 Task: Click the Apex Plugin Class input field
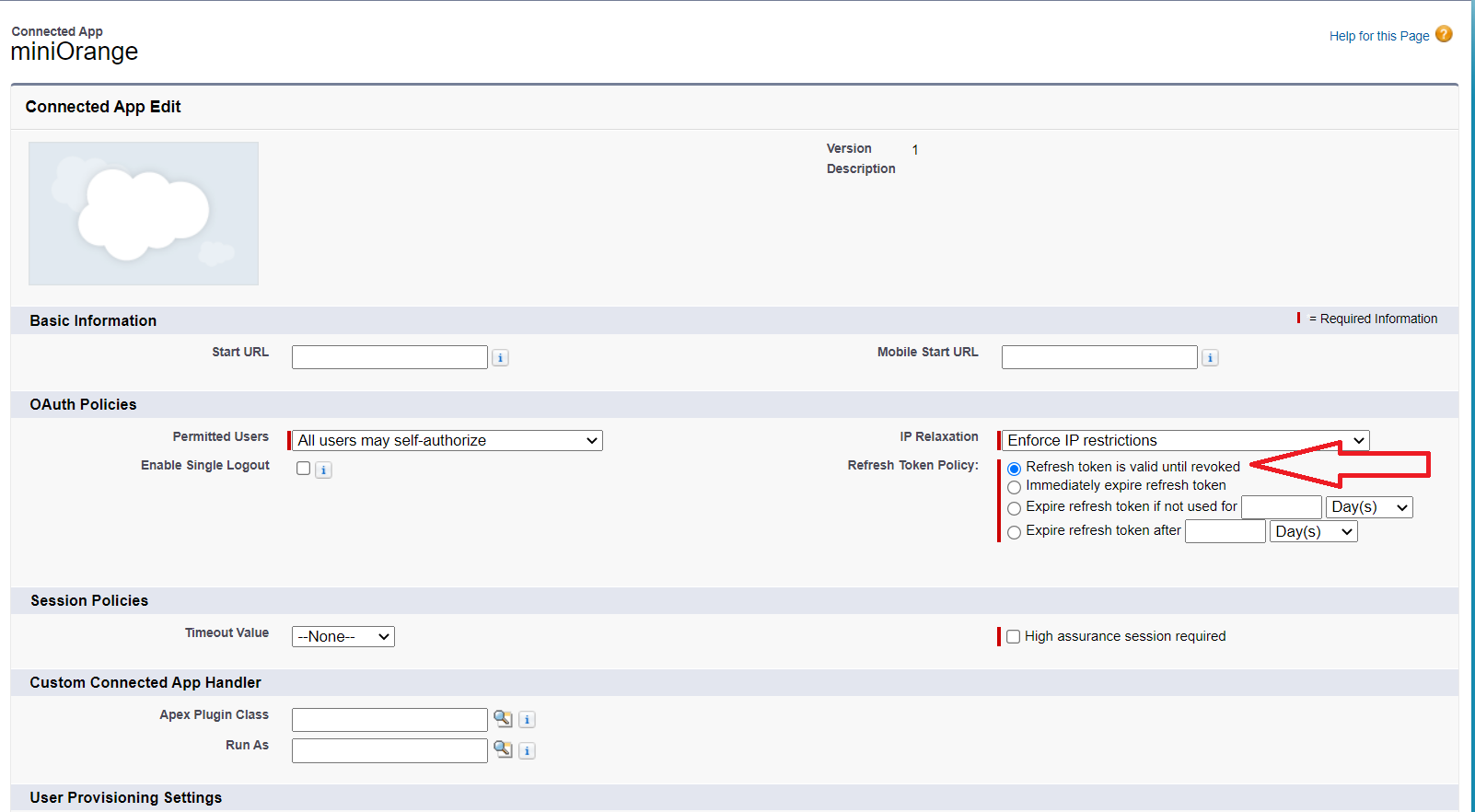389,720
